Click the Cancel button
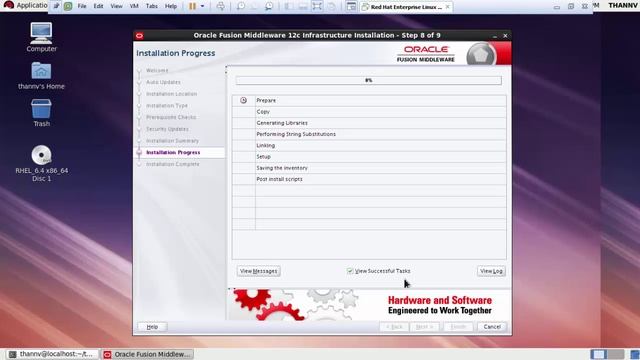The image size is (640, 360). (x=492, y=327)
